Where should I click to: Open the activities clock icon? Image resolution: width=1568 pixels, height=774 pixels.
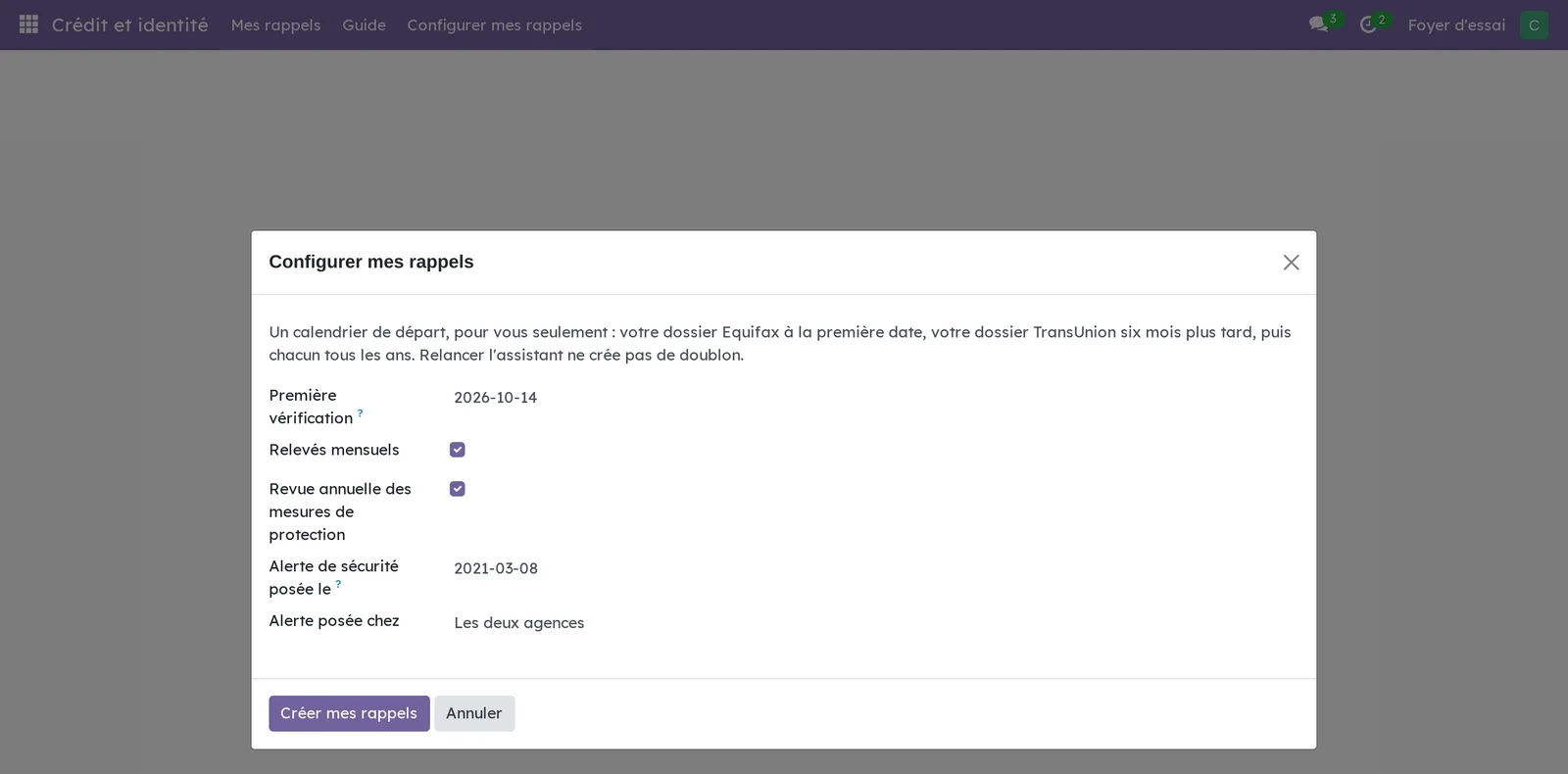[1368, 24]
